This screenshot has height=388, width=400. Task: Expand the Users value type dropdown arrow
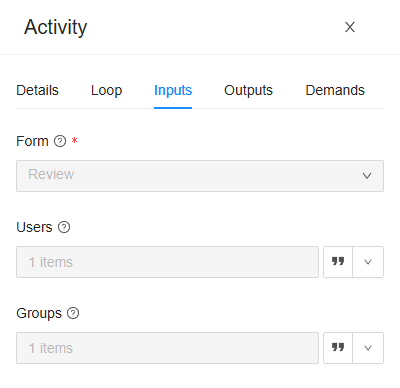click(x=368, y=262)
